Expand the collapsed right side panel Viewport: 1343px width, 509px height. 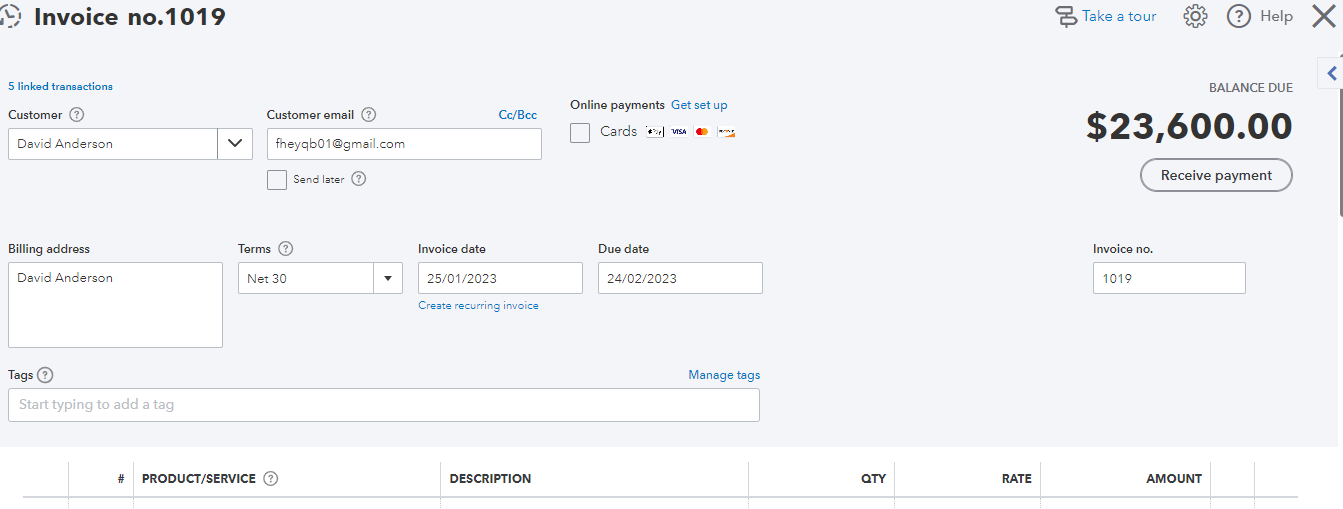pyautogui.click(x=1332, y=73)
